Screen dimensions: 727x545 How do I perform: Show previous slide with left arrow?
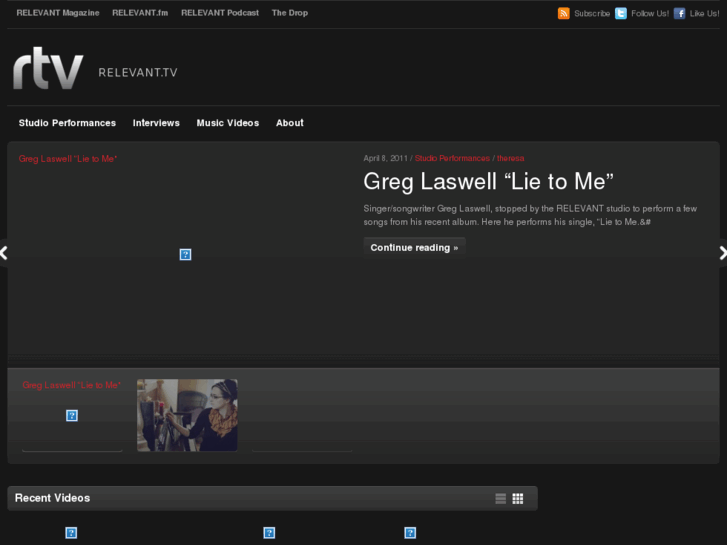click(x=4, y=253)
